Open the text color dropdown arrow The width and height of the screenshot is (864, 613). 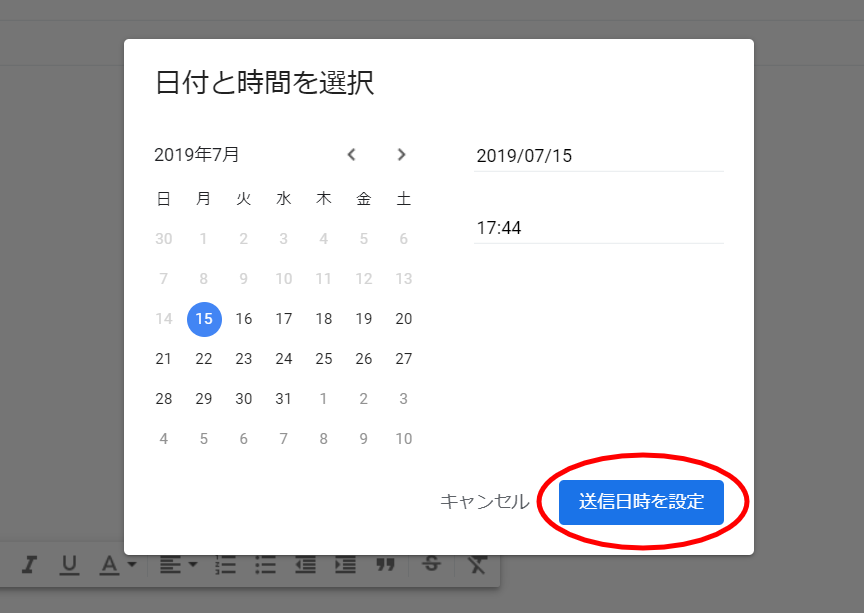(132, 564)
